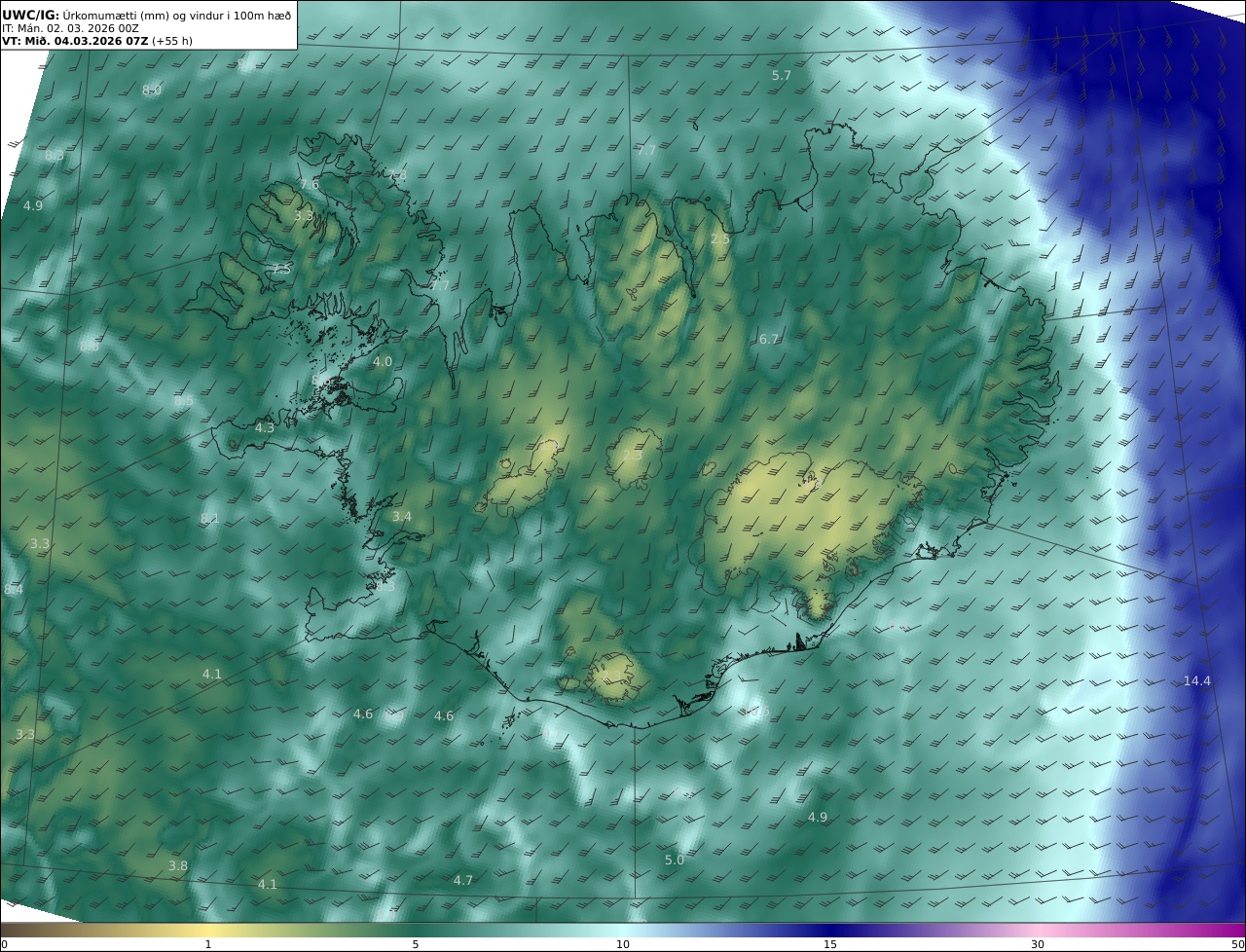1246x952 pixels.
Task: Click the 15 tick label on the color scale
Action: 830,944
